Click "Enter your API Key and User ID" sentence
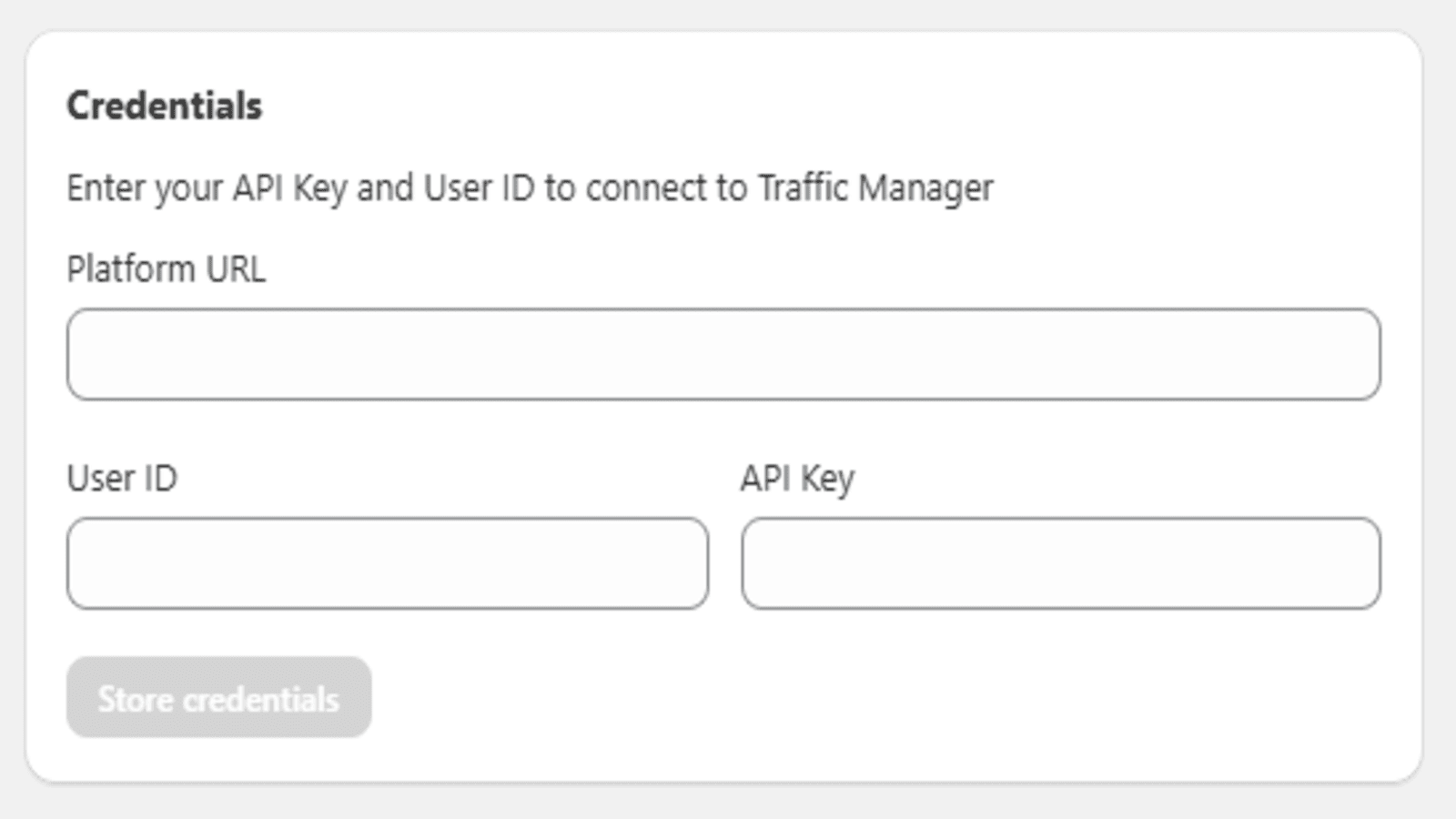1456x819 pixels. [300, 188]
